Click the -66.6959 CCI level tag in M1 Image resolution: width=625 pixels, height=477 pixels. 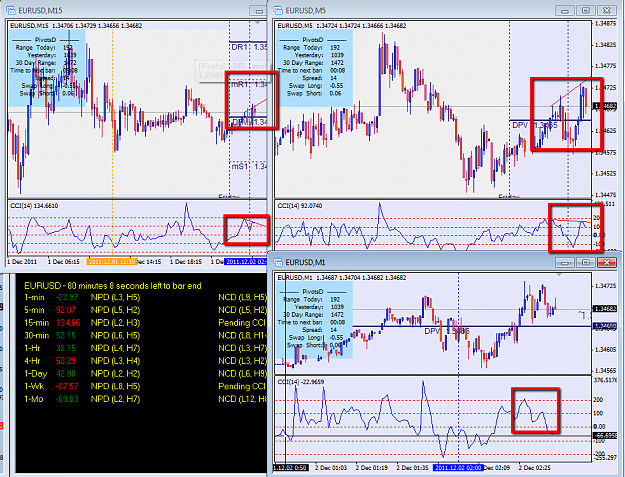click(x=605, y=436)
